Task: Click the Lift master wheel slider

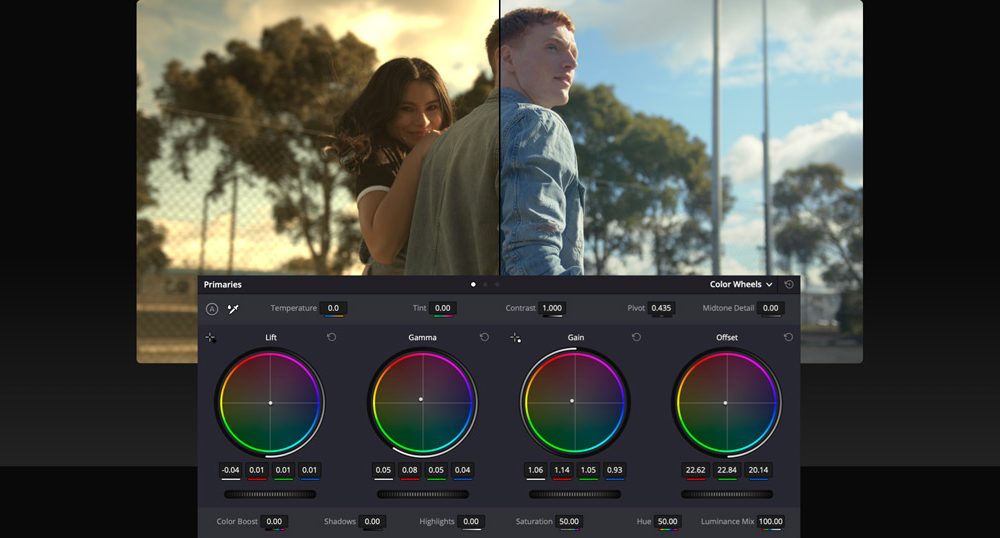Action: pyautogui.click(x=270, y=494)
